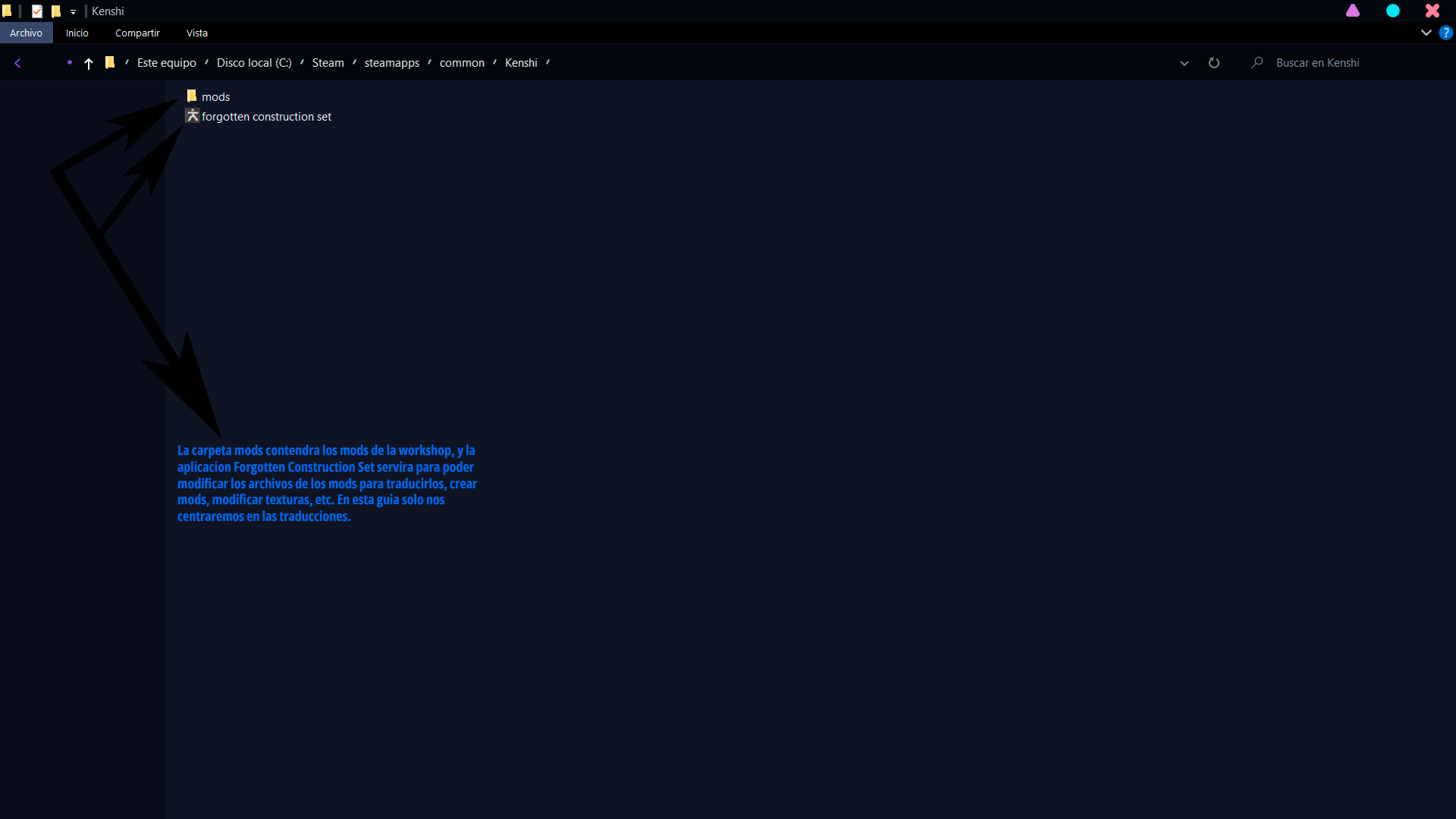Open the Archivo tab

(x=26, y=33)
